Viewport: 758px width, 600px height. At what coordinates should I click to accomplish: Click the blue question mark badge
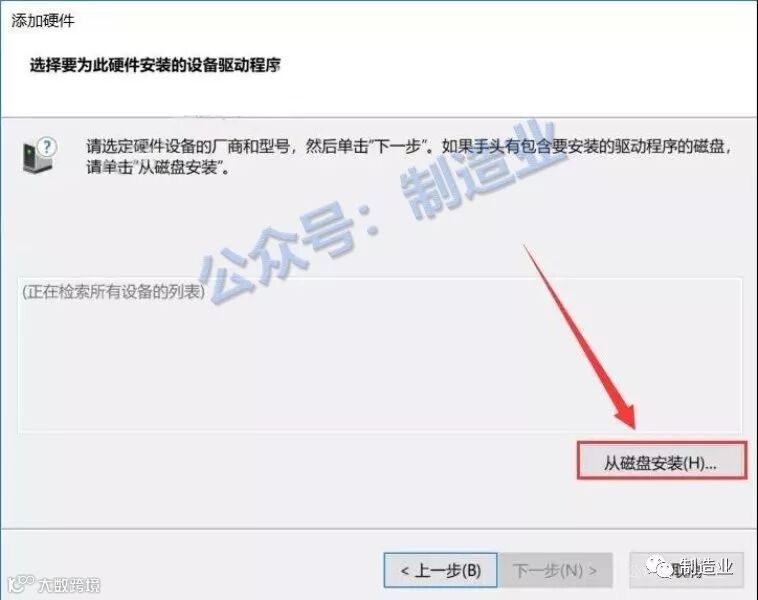pos(47,147)
